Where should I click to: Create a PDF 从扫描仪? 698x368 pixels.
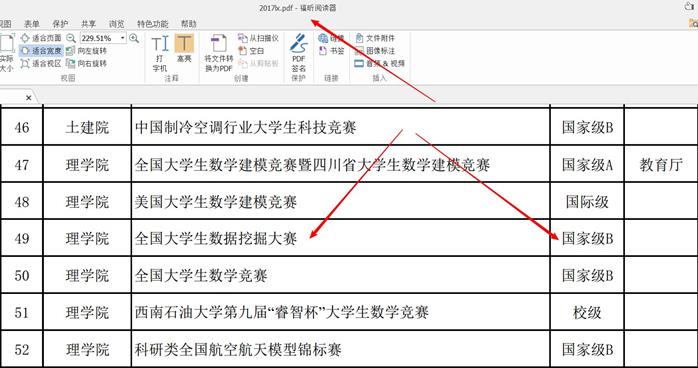pyautogui.click(x=258, y=38)
